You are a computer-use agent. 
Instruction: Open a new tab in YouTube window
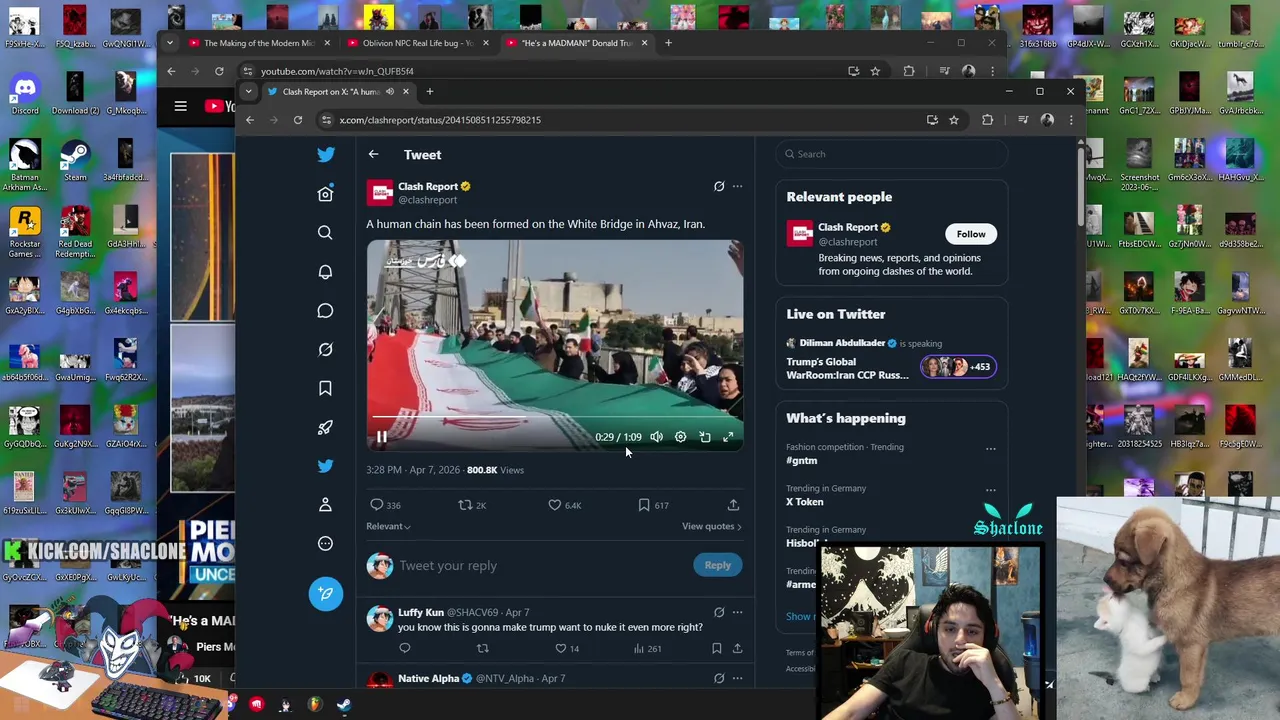pos(668,43)
